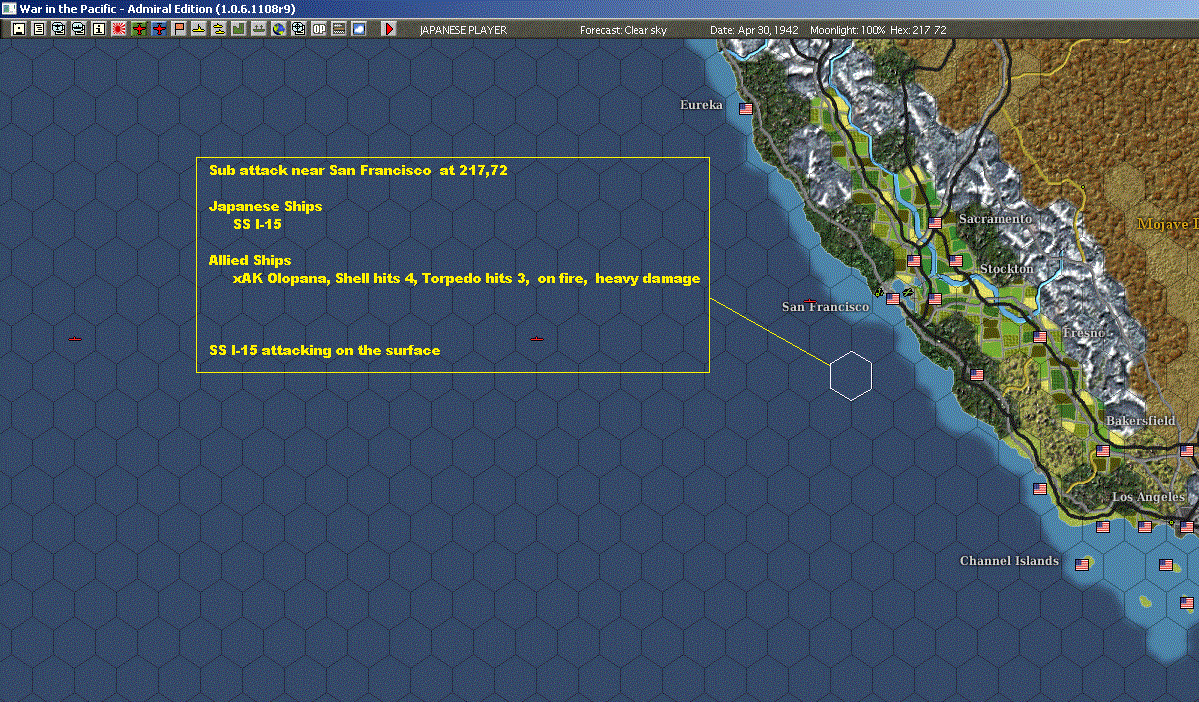Screen dimensions: 1199x702
Task: Open the single yellow ship icon
Action: tap(198, 29)
